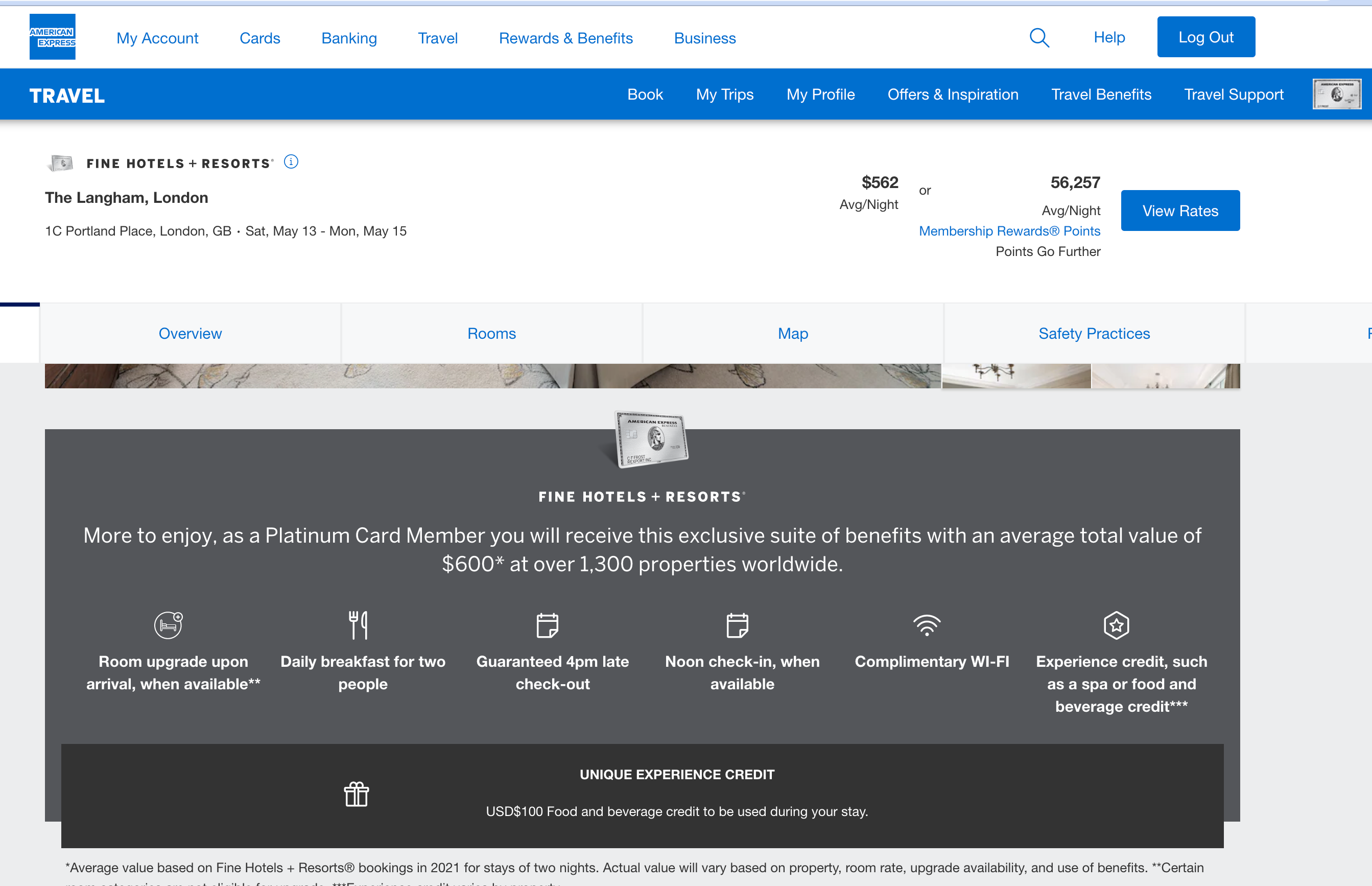This screenshot has width=1372, height=886.
Task: Switch to the Map tab
Action: (793, 334)
